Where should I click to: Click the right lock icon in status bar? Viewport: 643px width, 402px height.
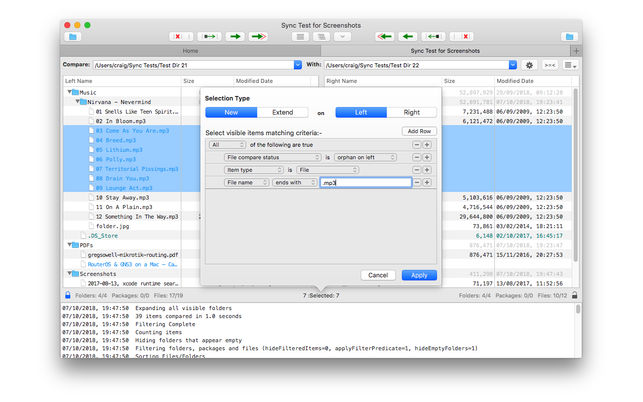point(575,295)
